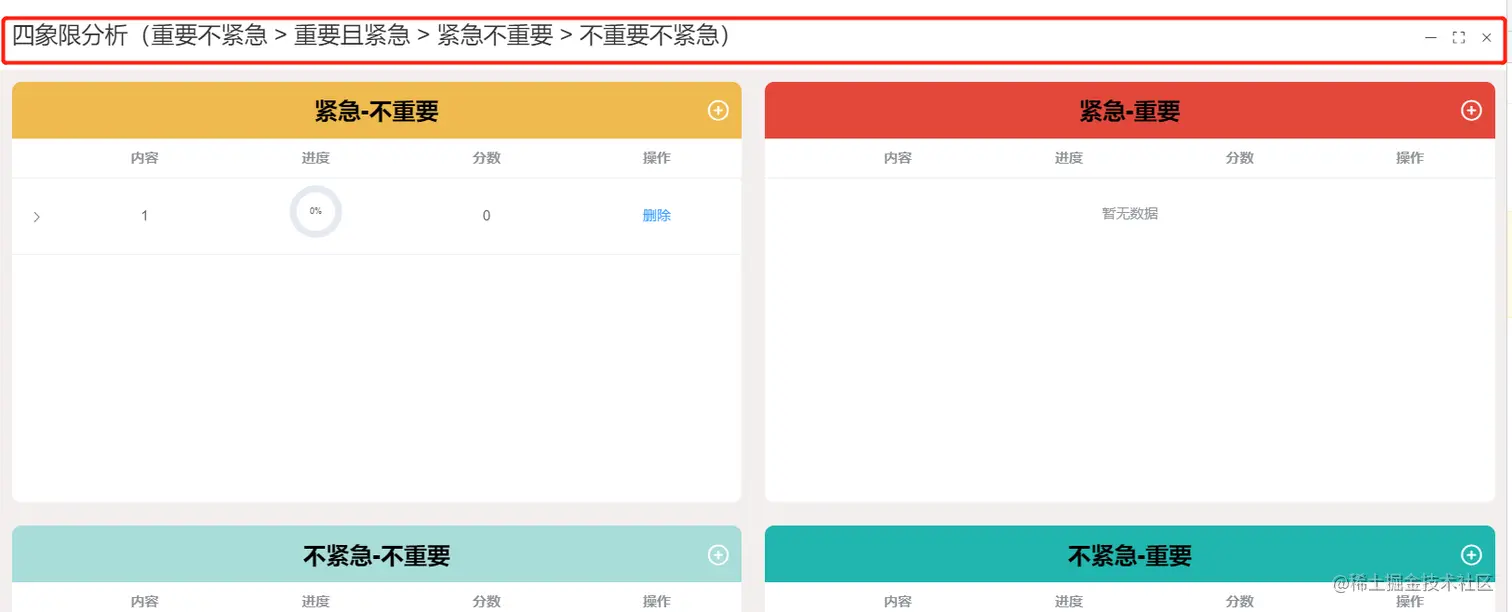This screenshot has width=1512, height=612.
Task: Add item to 不紧急-不重要 quadrant
Action: pyautogui.click(x=718, y=554)
